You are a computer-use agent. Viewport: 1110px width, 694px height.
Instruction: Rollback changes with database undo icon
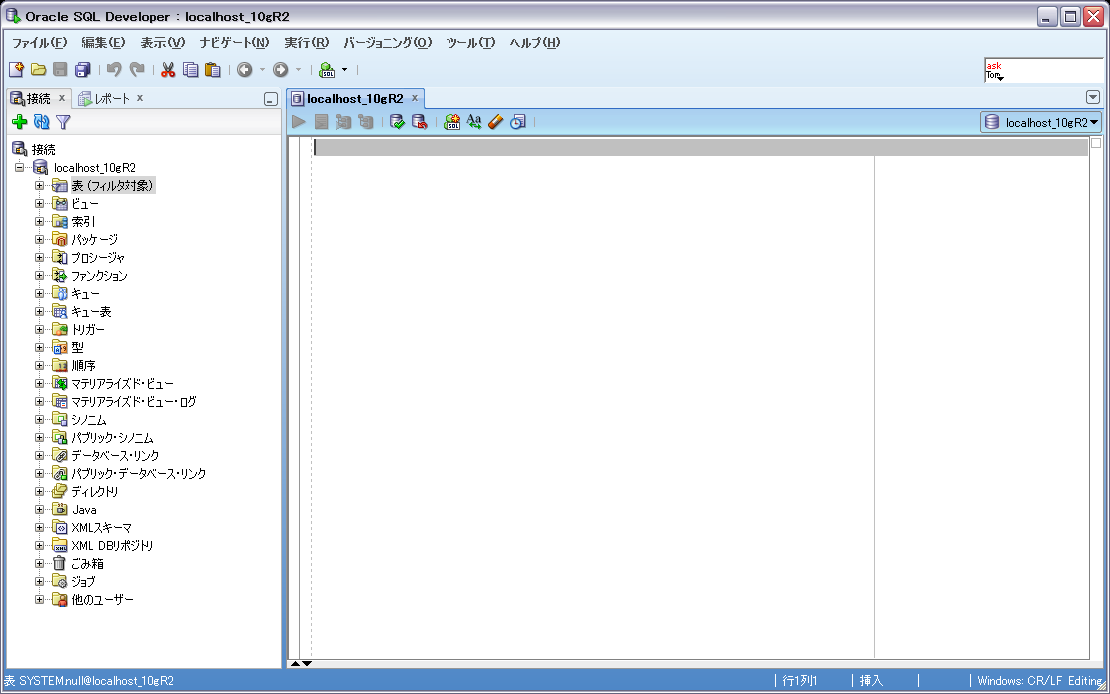click(x=420, y=122)
